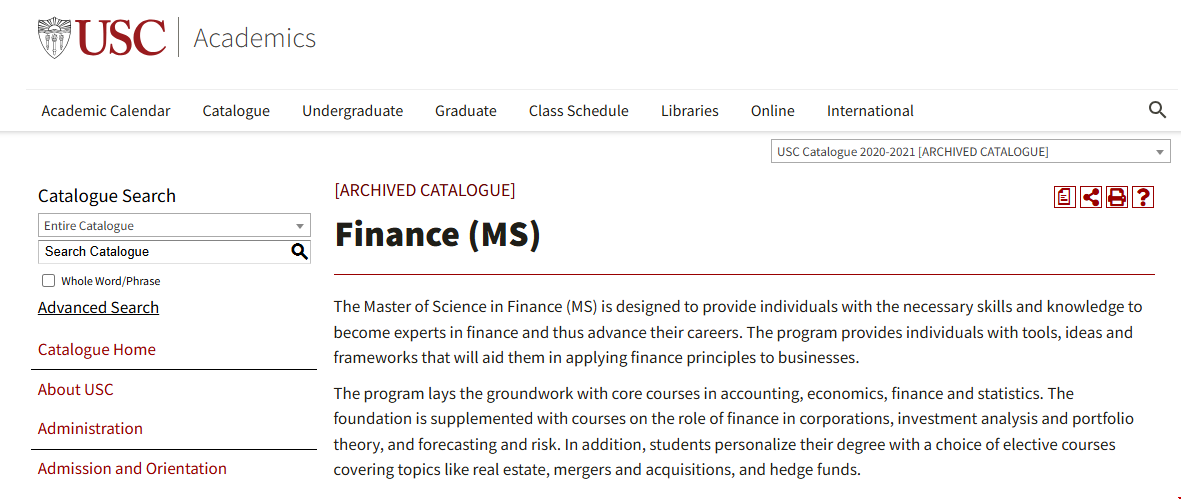
Task: Go to Class Schedule
Action: coord(579,111)
